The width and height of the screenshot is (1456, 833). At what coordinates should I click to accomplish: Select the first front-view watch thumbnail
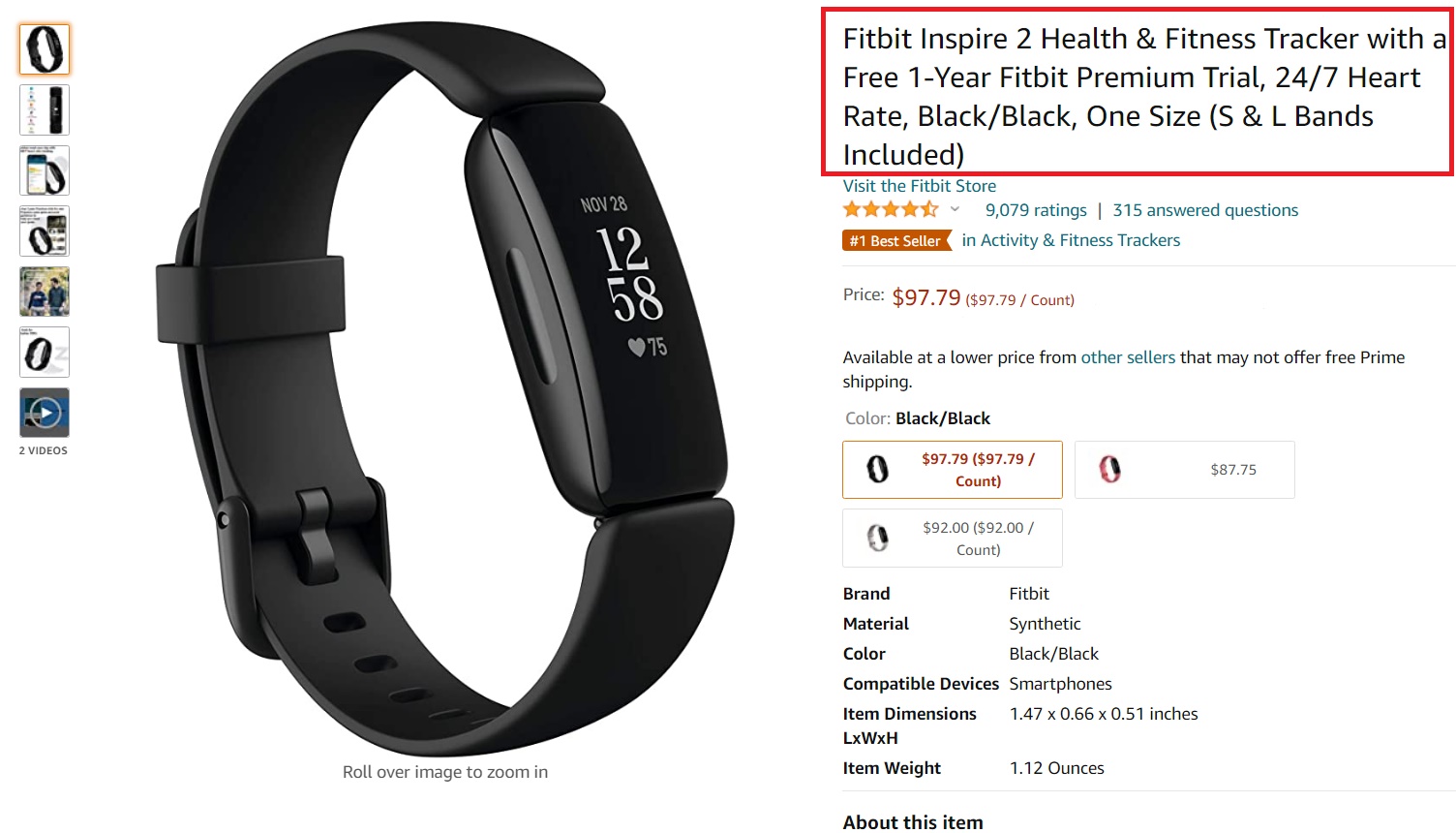(45, 49)
